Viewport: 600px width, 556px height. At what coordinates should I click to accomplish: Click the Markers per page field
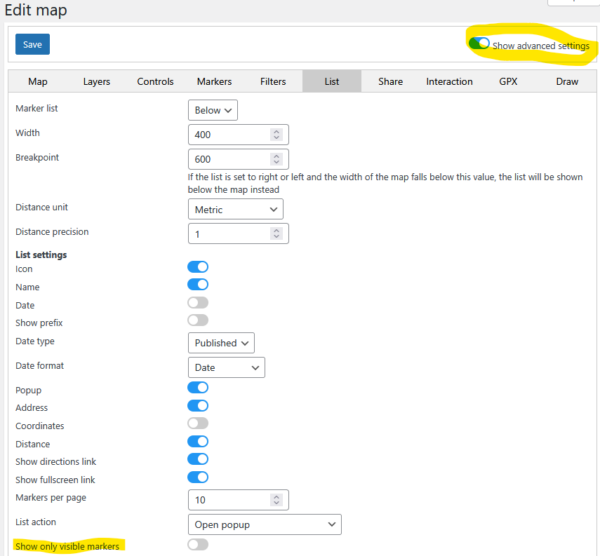[x=228, y=499]
